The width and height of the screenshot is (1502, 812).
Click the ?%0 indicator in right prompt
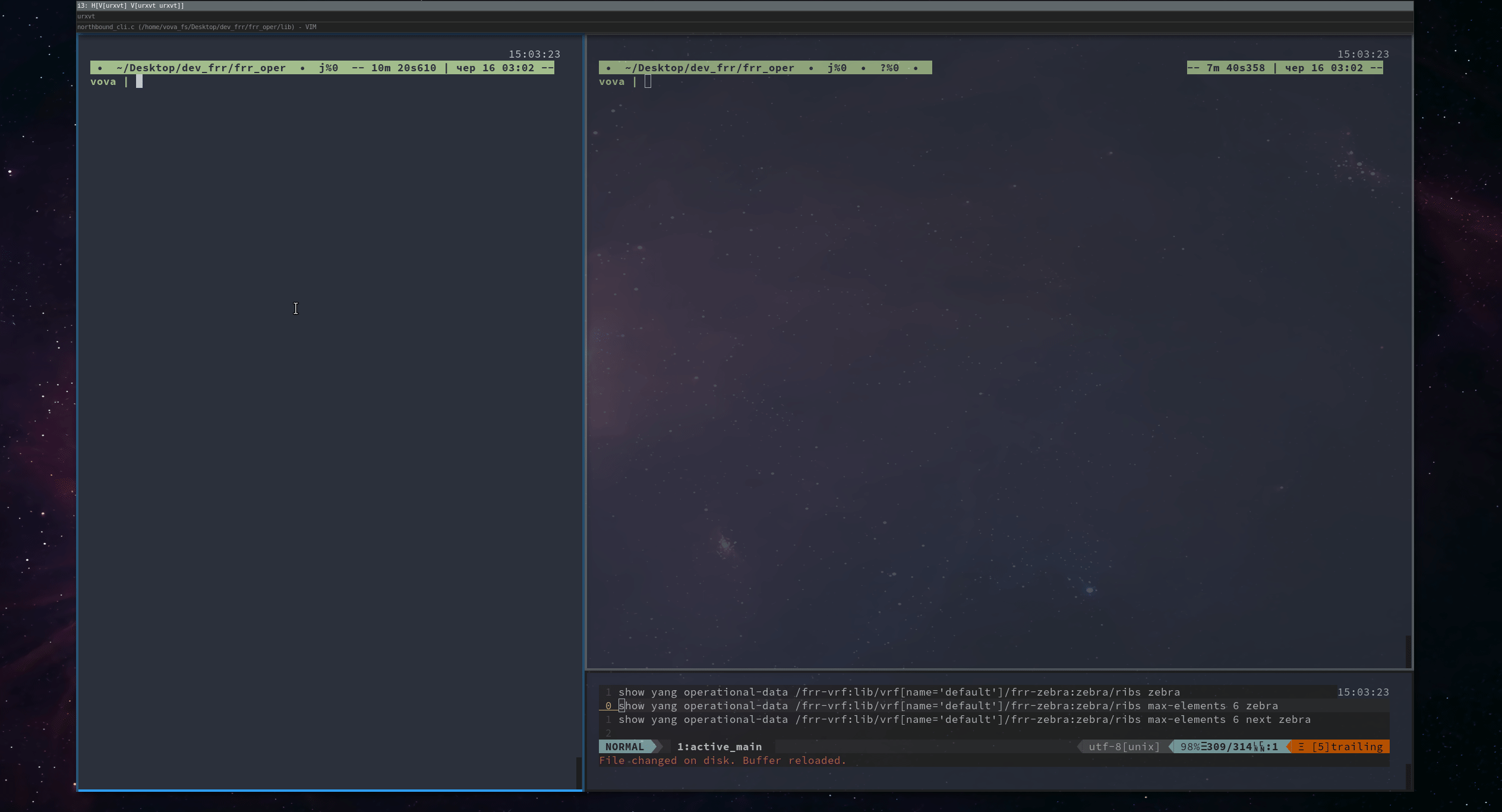point(889,68)
